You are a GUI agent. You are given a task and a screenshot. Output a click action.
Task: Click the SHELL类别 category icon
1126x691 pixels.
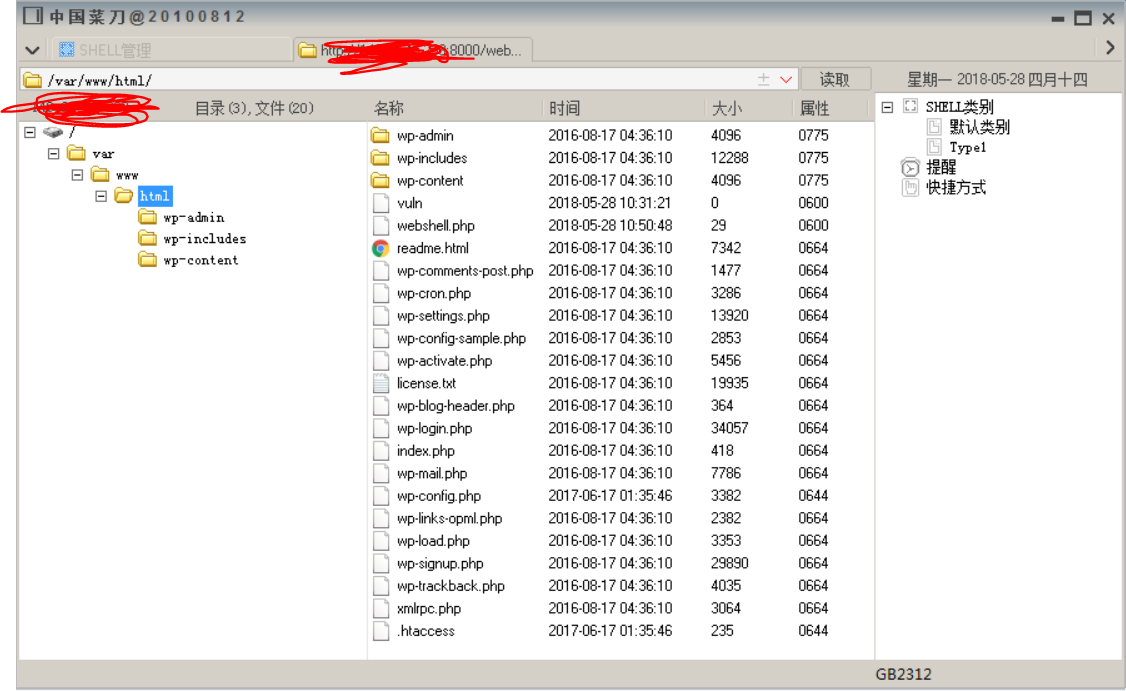coord(911,106)
